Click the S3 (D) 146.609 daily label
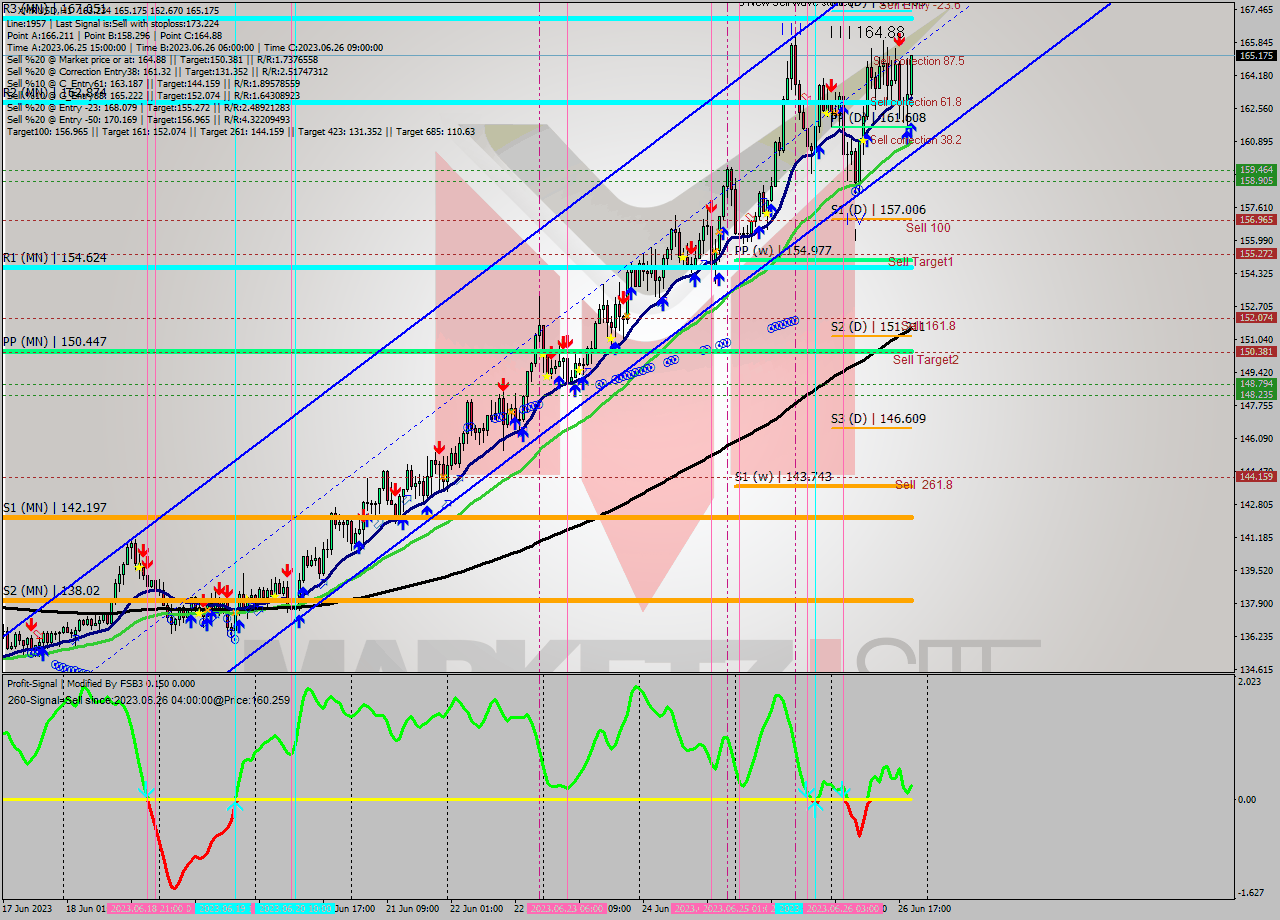1280x920 pixels. click(878, 419)
